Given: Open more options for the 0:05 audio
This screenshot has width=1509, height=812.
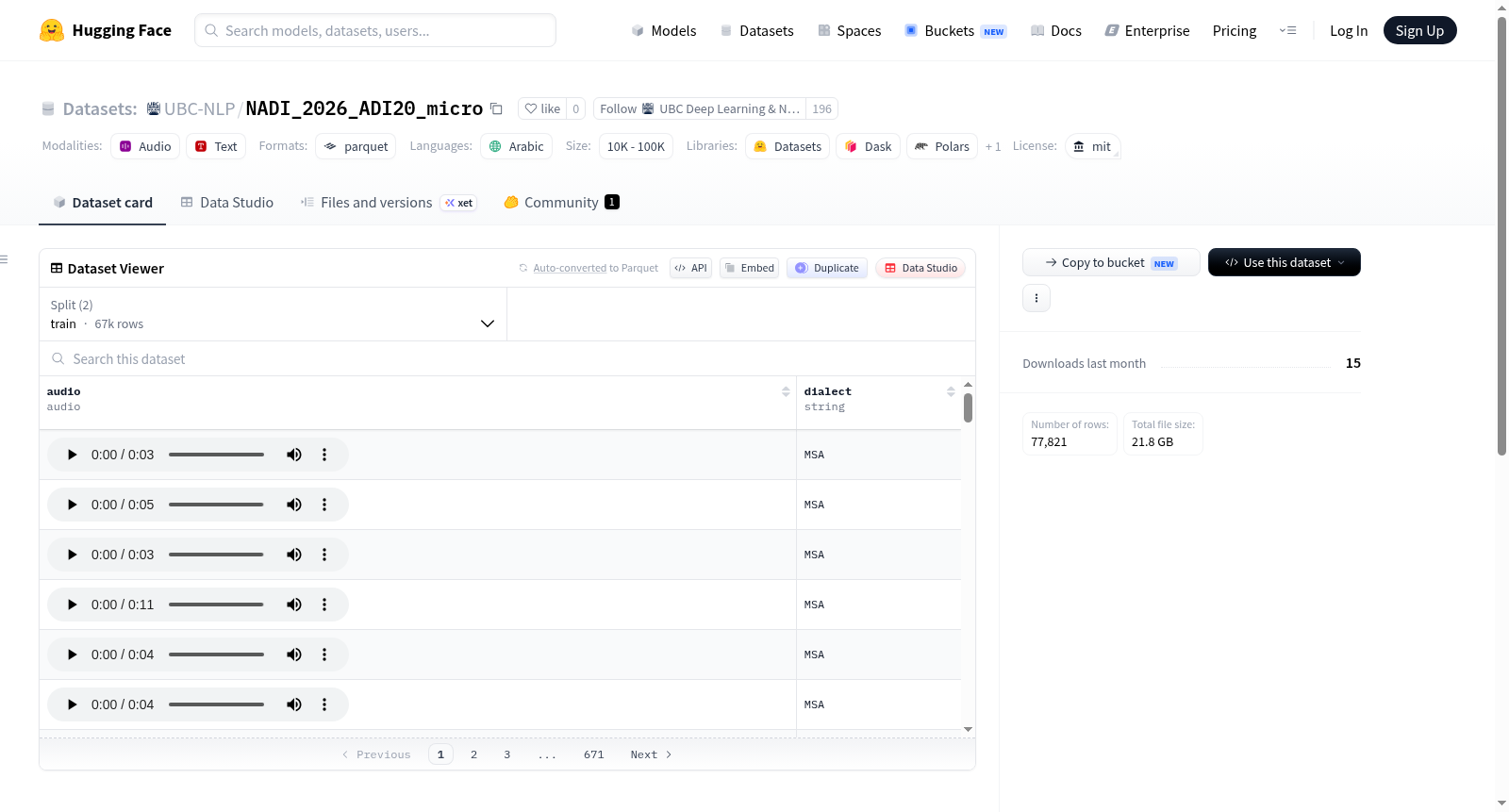Looking at the screenshot, I should click(324, 505).
